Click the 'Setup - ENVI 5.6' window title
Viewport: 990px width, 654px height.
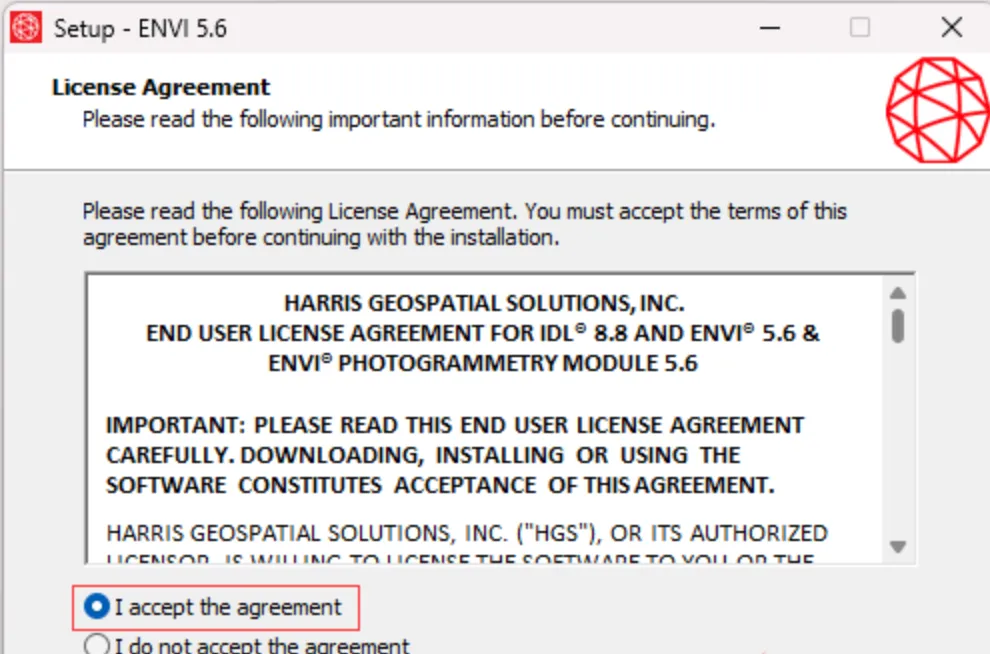pyautogui.click(x=140, y=28)
